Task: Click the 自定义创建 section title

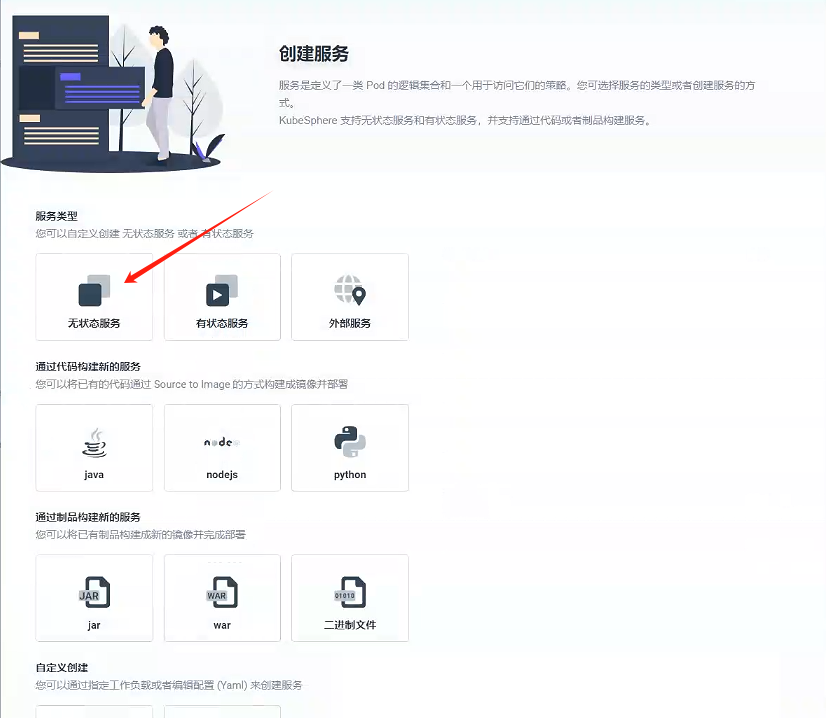Action: 62,667
